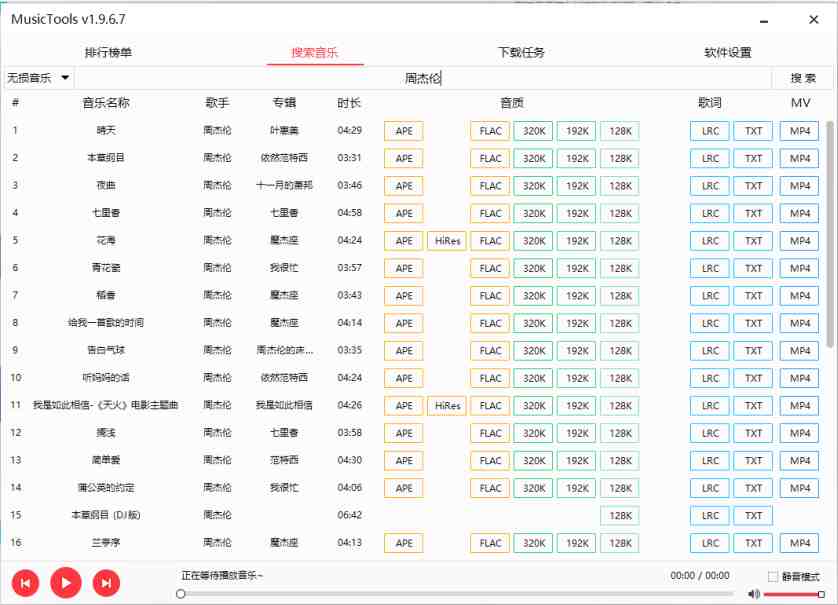
Task: Download HiRes version of 花海
Action: [x=446, y=240]
